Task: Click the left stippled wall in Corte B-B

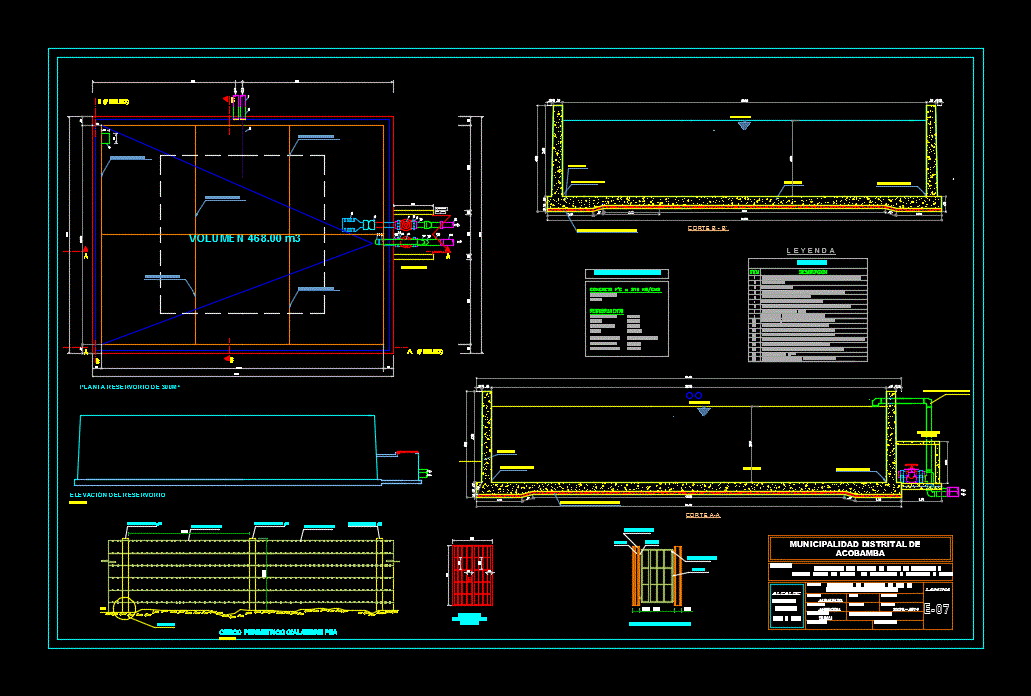Action: (557, 151)
